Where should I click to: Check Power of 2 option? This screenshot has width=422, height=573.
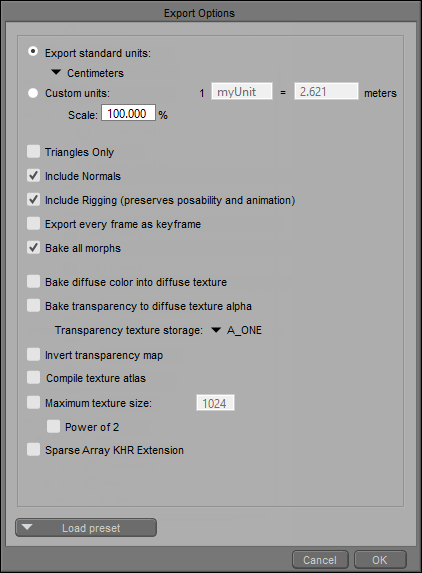pos(53,426)
